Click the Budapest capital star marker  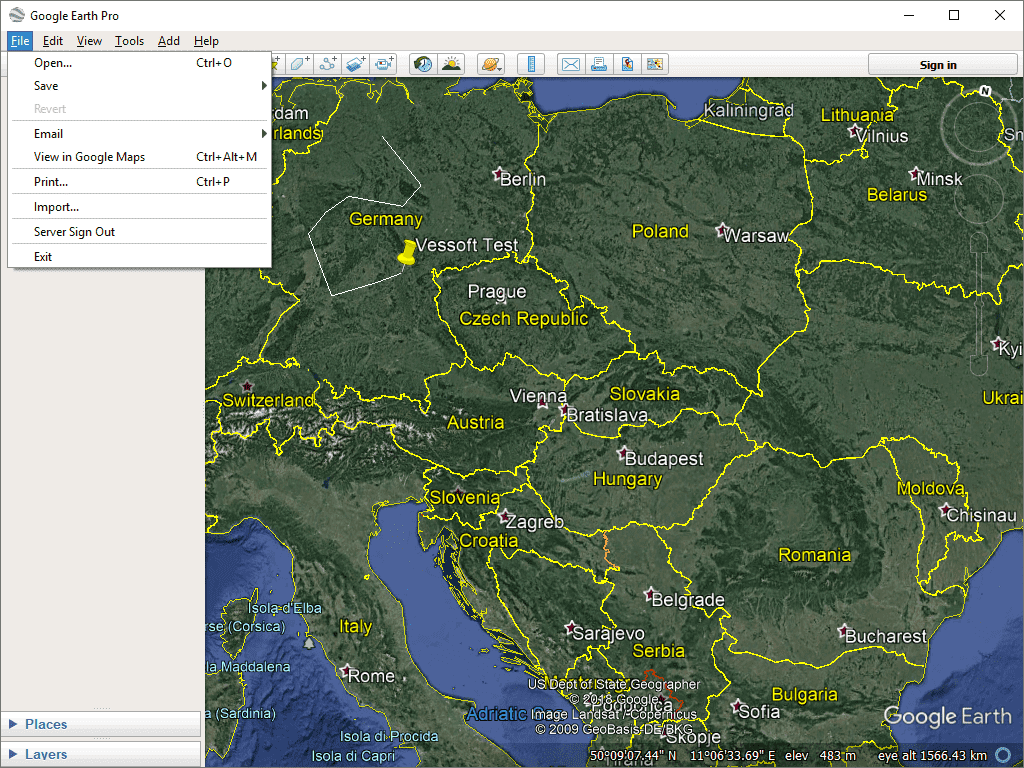click(623, 453)
